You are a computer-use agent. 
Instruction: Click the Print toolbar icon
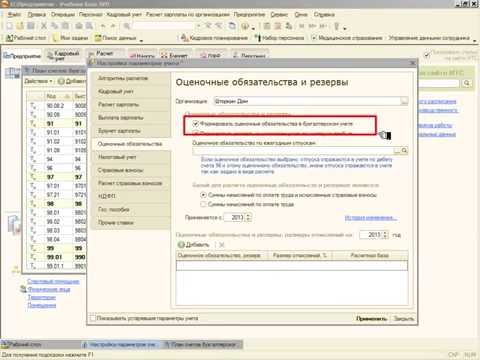79,26
